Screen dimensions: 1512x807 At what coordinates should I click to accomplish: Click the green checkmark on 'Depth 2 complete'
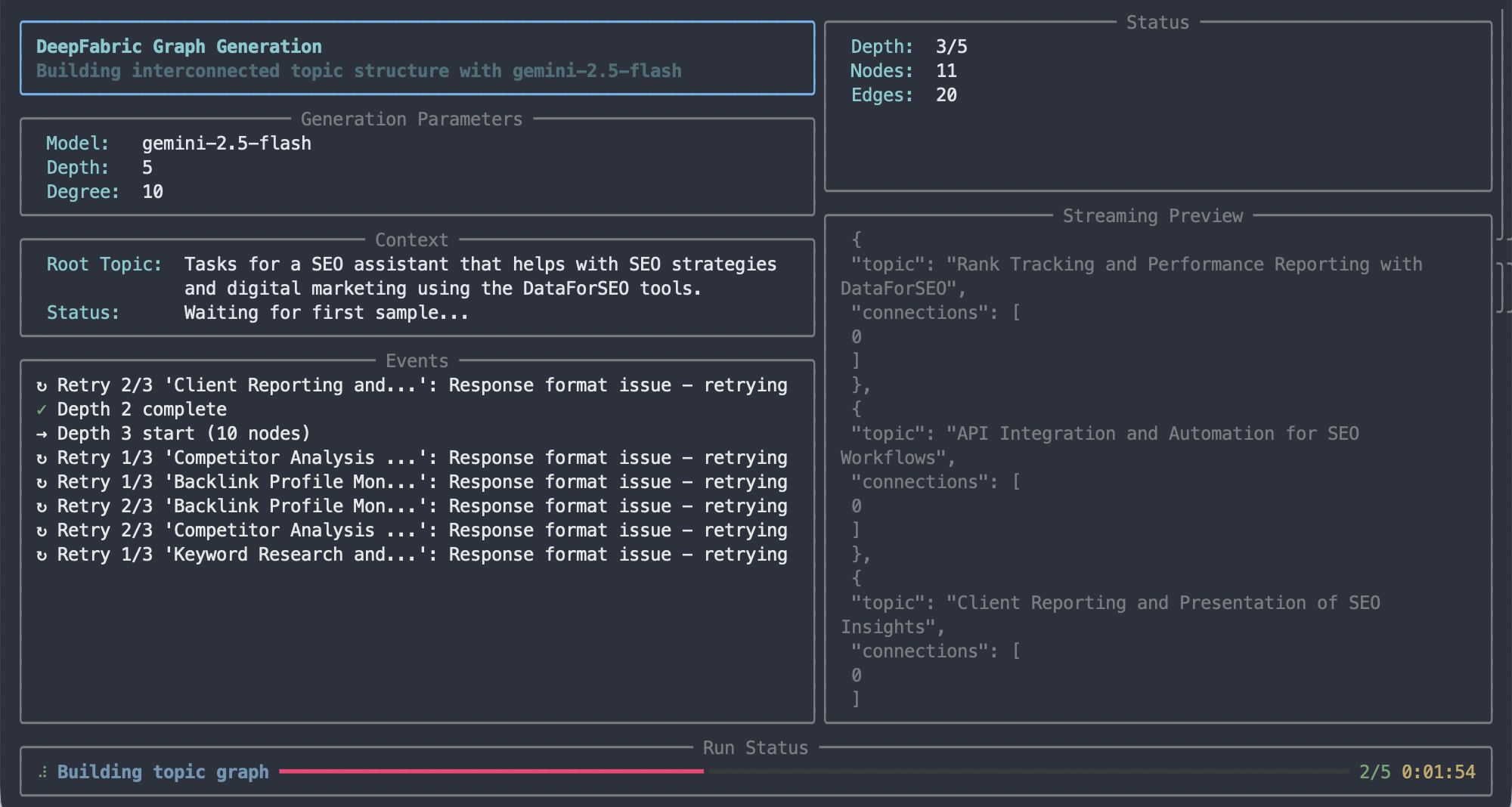click(43, 409)
